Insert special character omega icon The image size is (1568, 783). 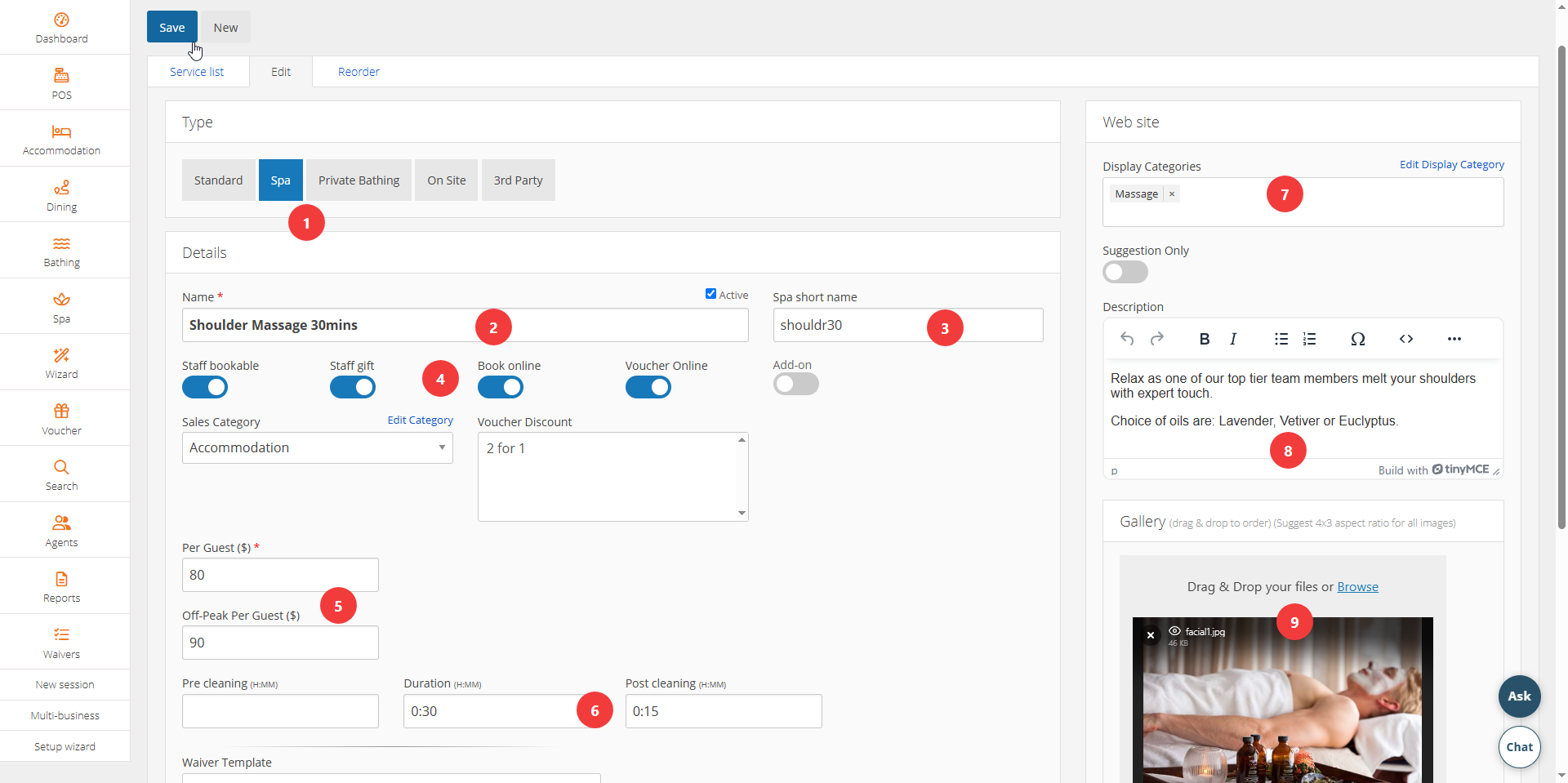click(1358, 339)
